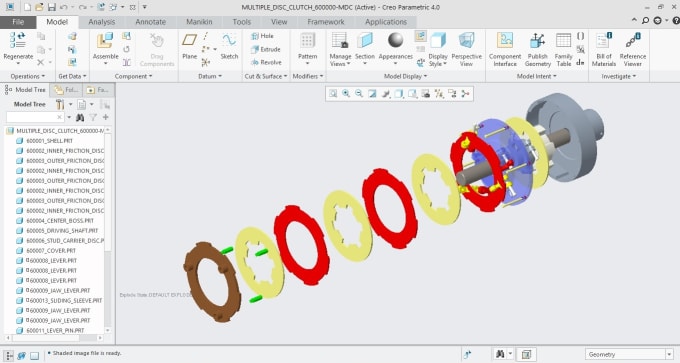
Task: Expand the Model Intent group dropdown
Action: tap(536, 76)
